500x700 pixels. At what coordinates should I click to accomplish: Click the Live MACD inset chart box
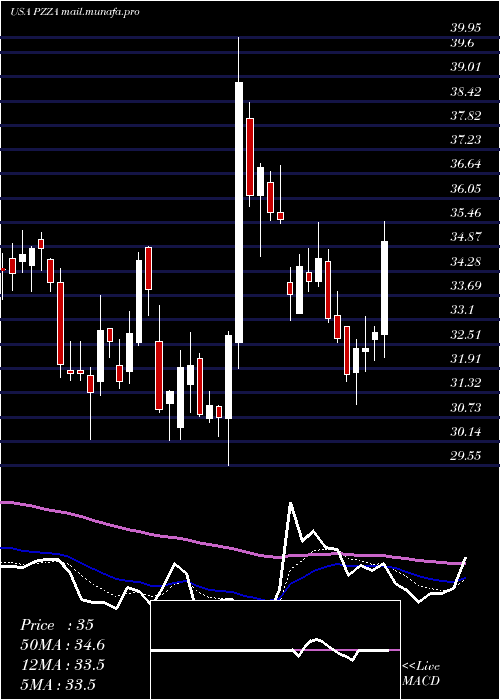[275, 650]
